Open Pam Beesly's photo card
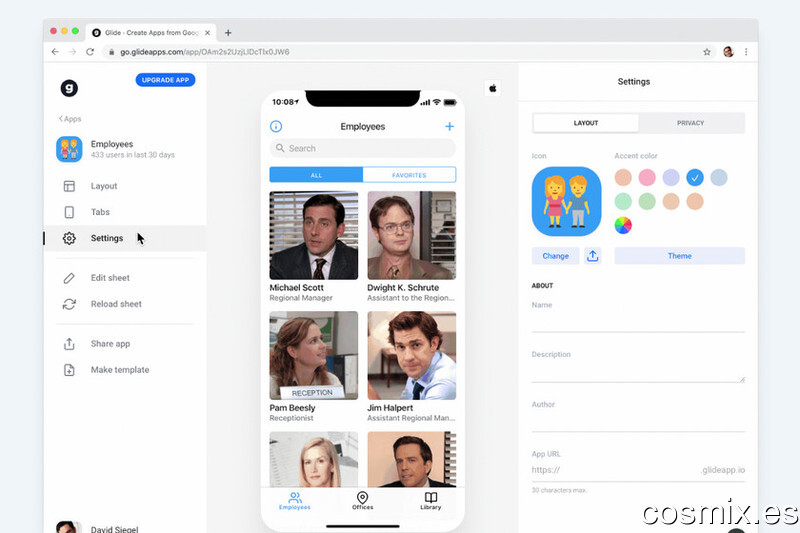 (314, 356)
